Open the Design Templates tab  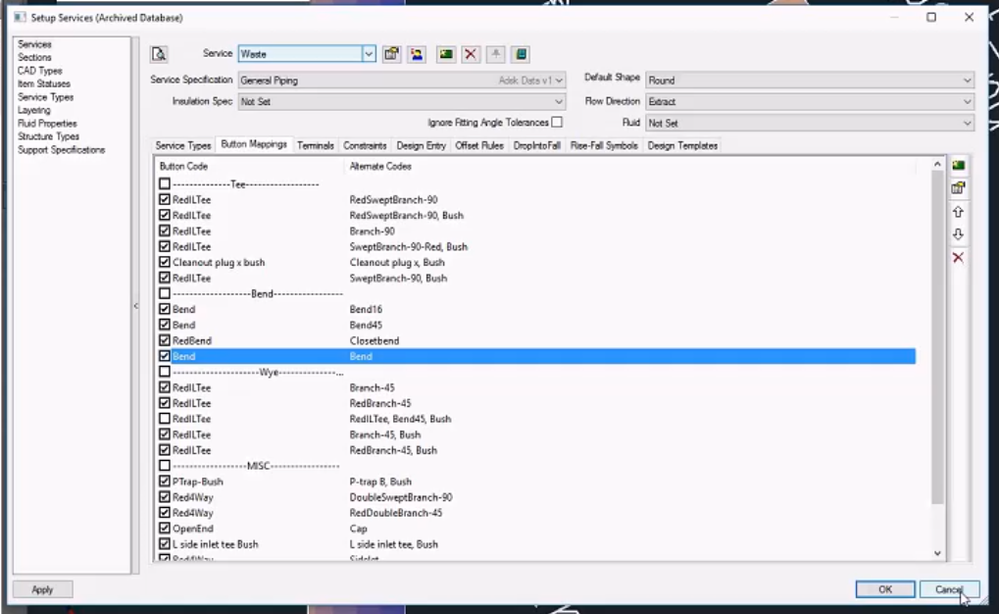coord(682,146)
